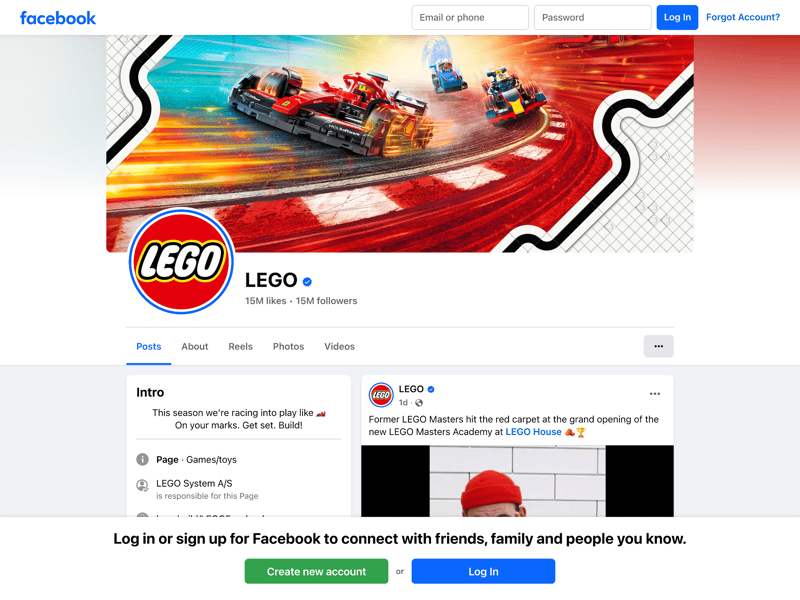Open the post three-dot options menu
Image resolution: width=800 pixels, height=600 pixels.
[655, 394]
